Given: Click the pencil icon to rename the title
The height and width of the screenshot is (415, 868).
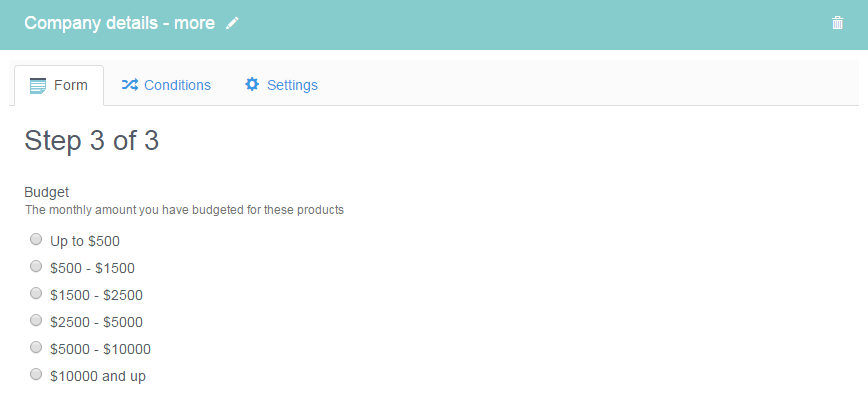Looking at the screenshot, I should click(x=232, y=23).
